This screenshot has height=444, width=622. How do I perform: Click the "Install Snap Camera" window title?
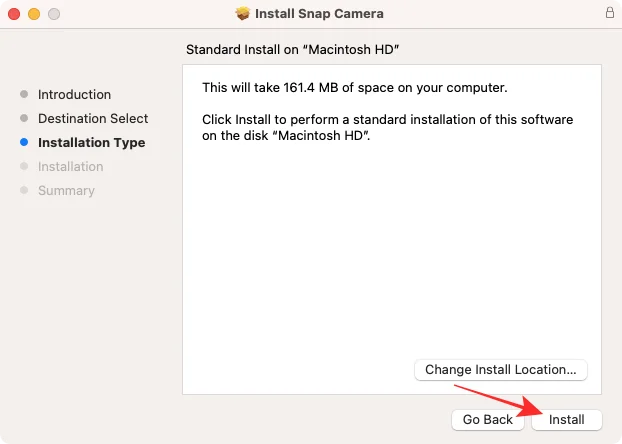(x=319, y=14)
